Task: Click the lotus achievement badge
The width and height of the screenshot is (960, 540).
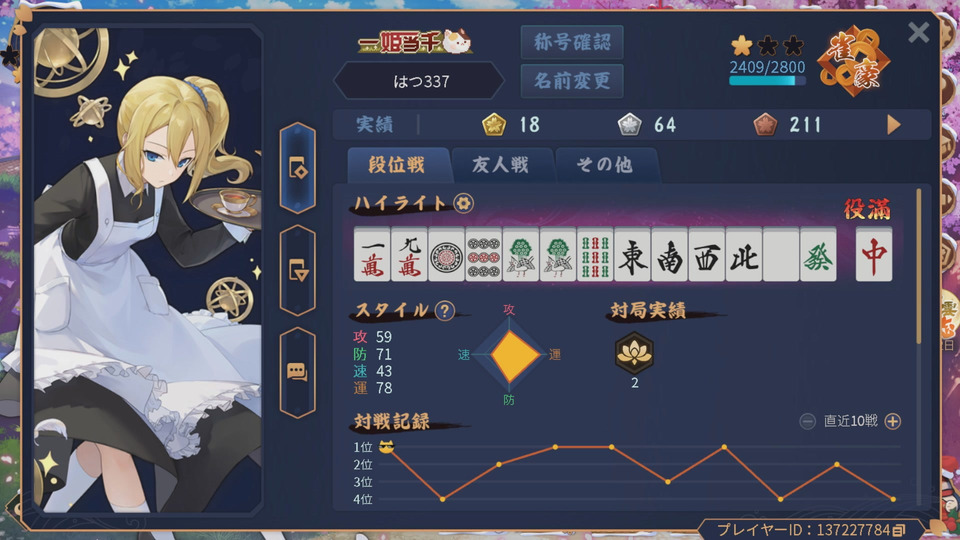Action: pyautogui.click(x=634, y=353)
